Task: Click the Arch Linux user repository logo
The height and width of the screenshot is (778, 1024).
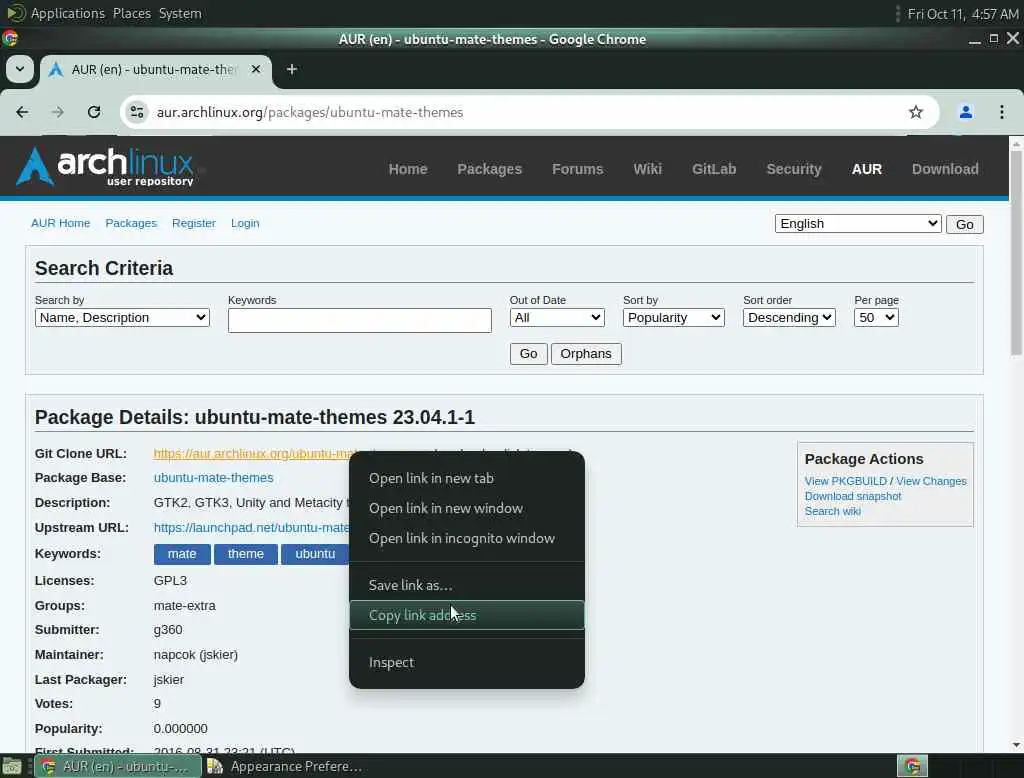Action: [x=106, y=167]
